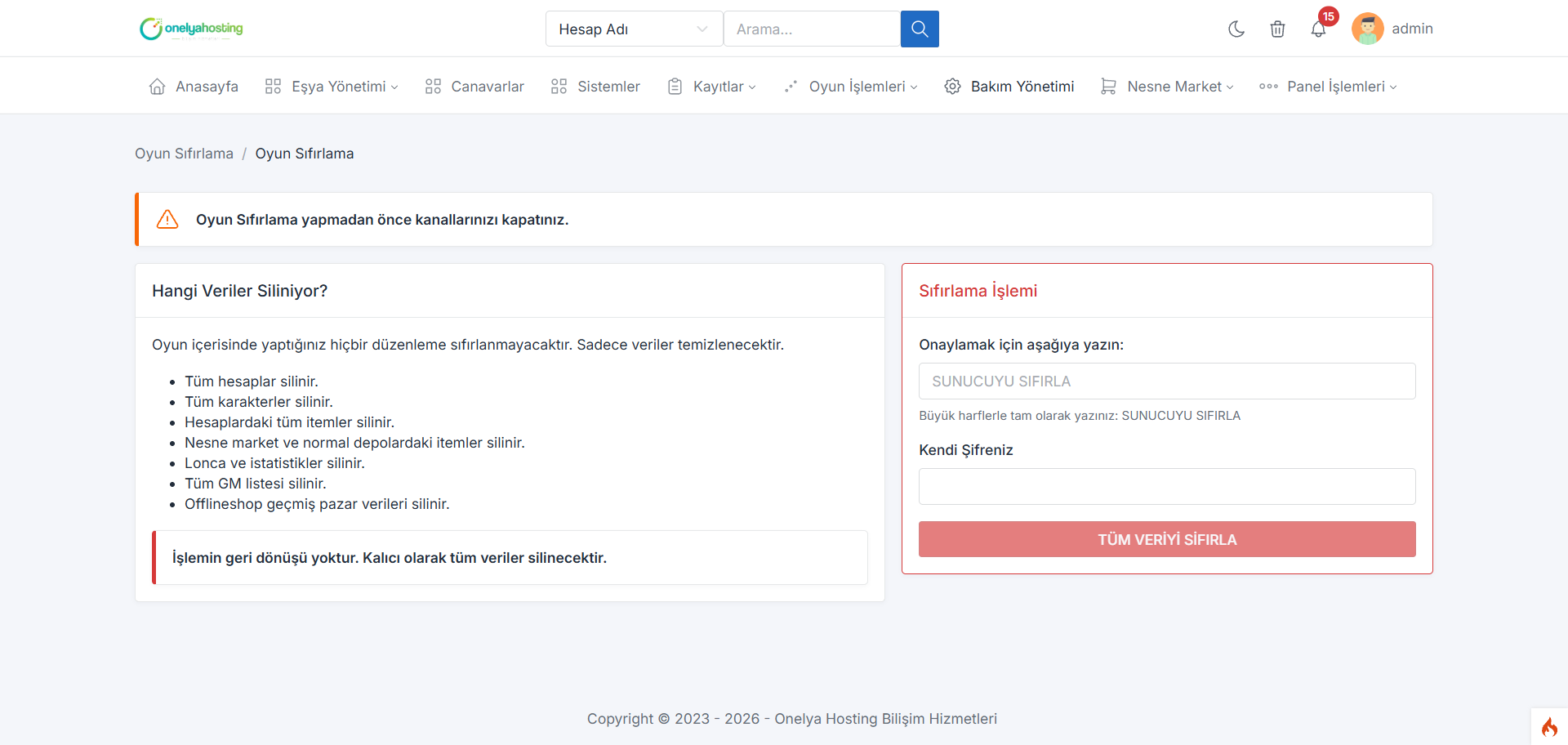This screenshot has height=745, width=1568.
Task: Expand the Panel İşlemleri menu
Action: point(1328,86)
